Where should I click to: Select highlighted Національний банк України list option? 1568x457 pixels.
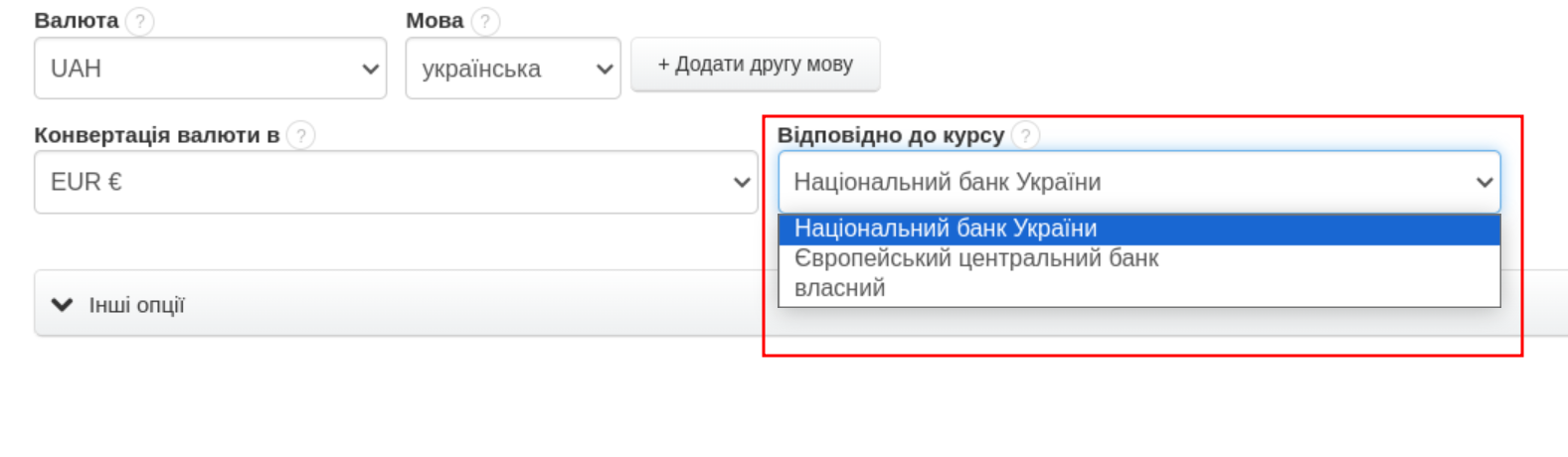(x=946, y=229)
